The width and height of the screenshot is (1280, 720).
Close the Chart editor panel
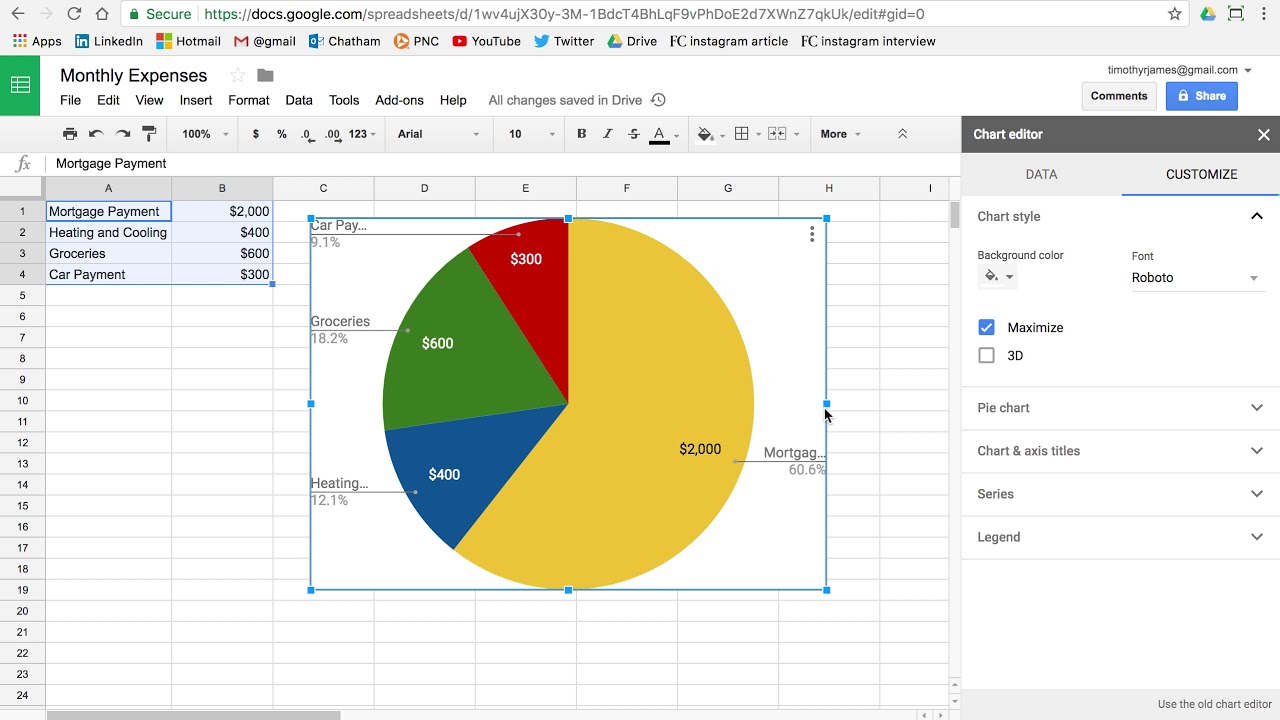(x=1263, y=134)
